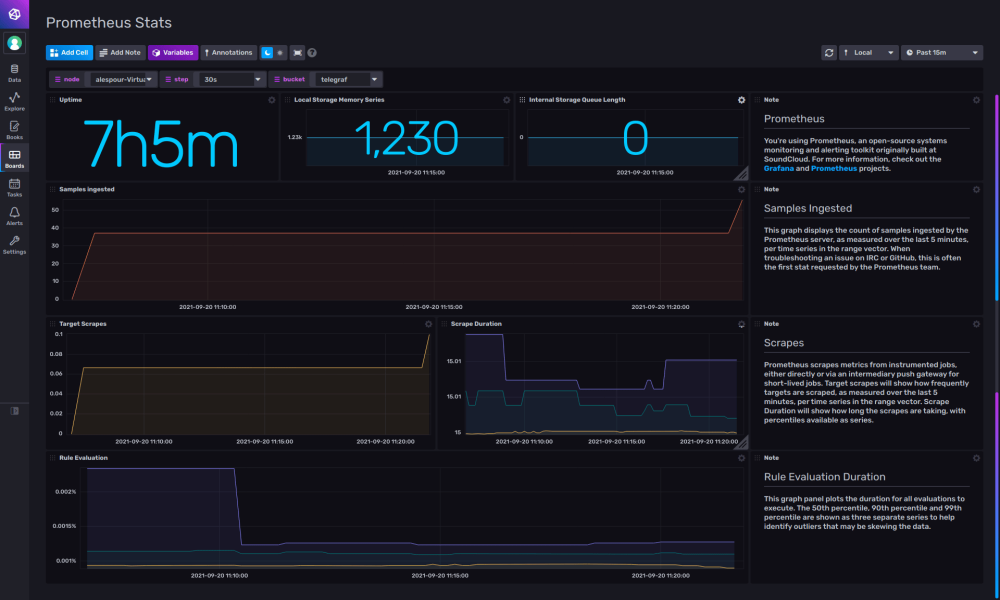Click the Add Cell button
Viewport: 1000px width, 600px height.
tap(69, 52)
